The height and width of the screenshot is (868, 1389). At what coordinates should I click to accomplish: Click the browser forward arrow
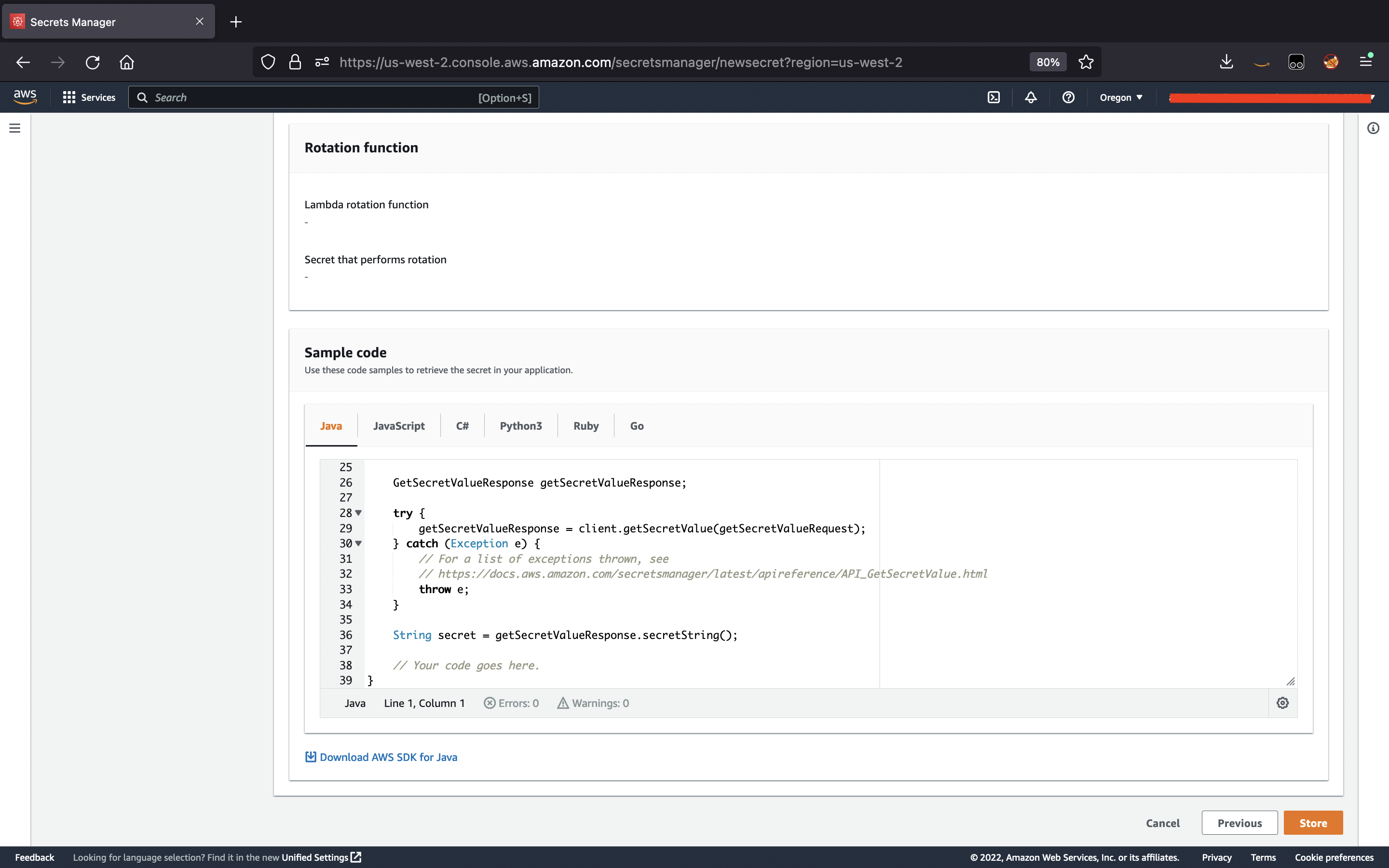coord(57,62)
